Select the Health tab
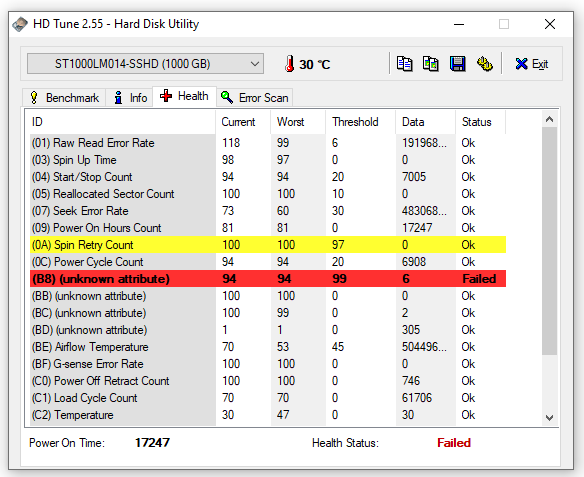This screenshot has height=477, width=584. click(x=184, y=96)
